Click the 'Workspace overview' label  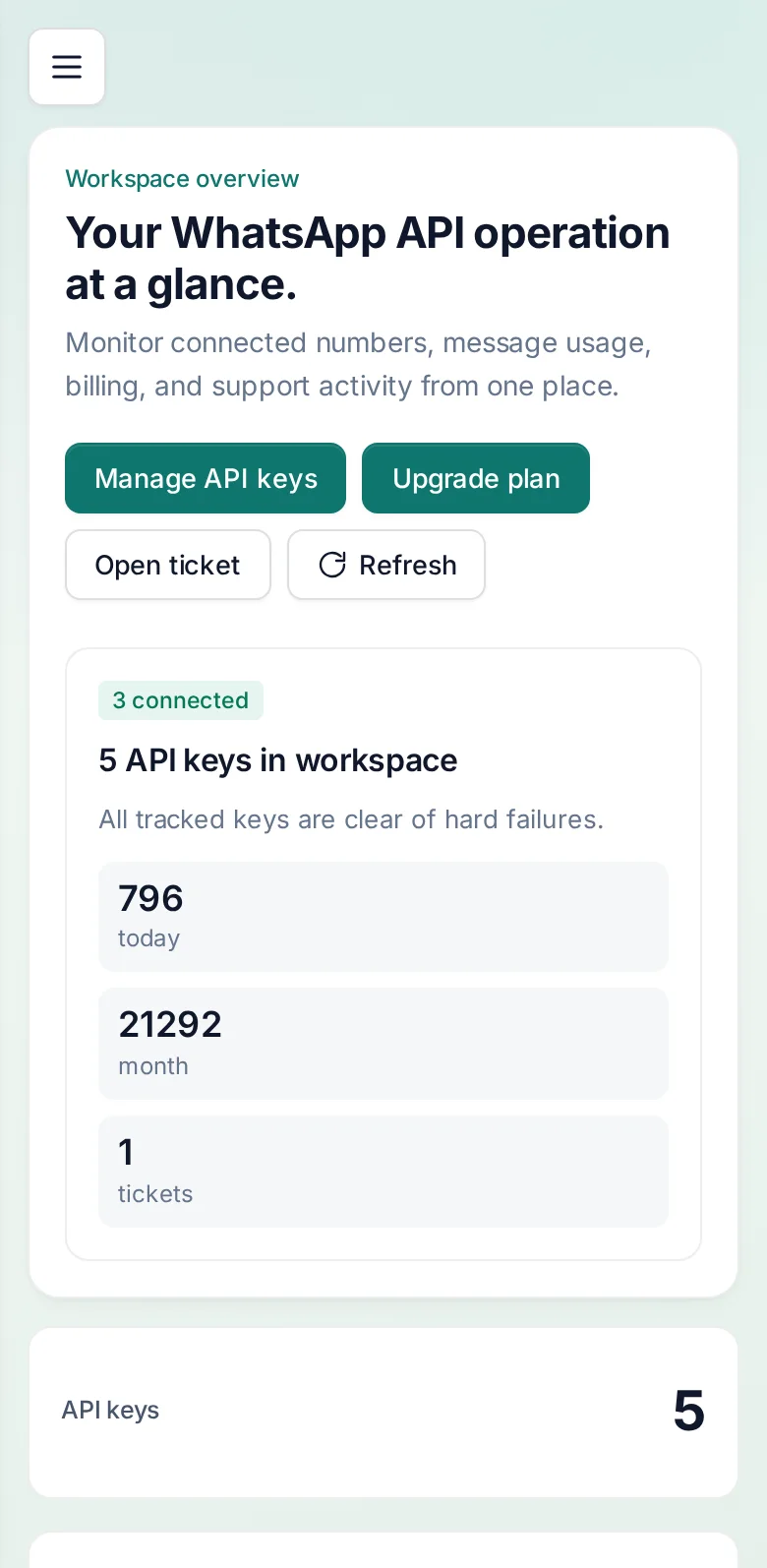pos(182,179)
